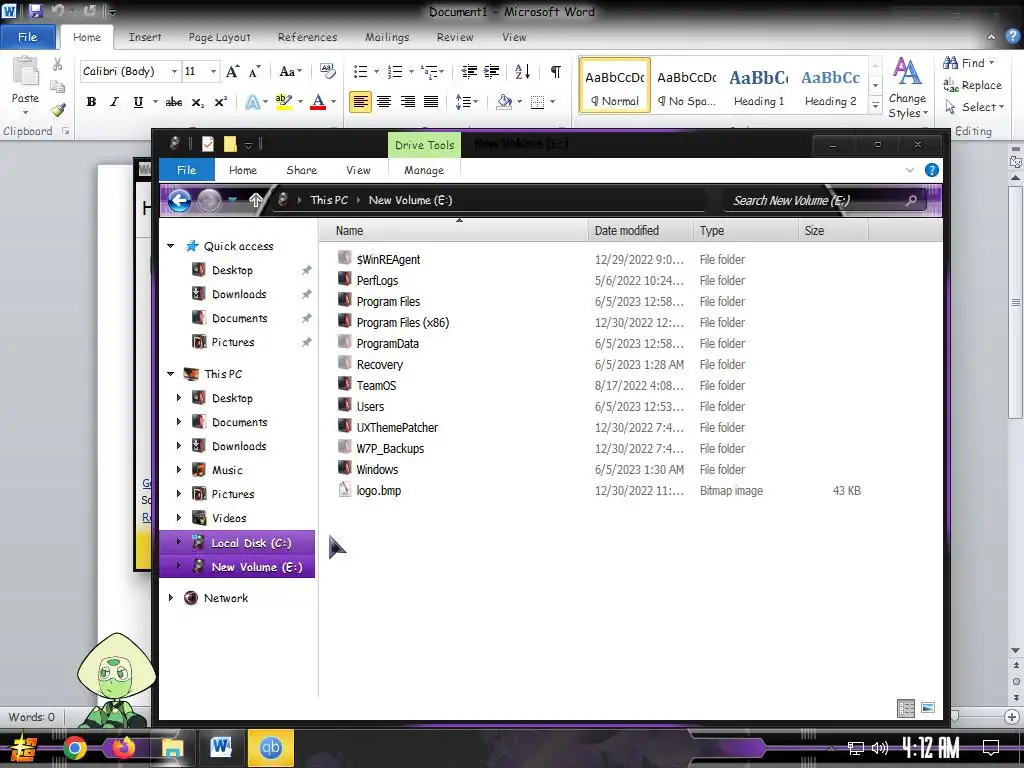
Task: Apply Subscript formatting in Word
Action: click(197, 102)
